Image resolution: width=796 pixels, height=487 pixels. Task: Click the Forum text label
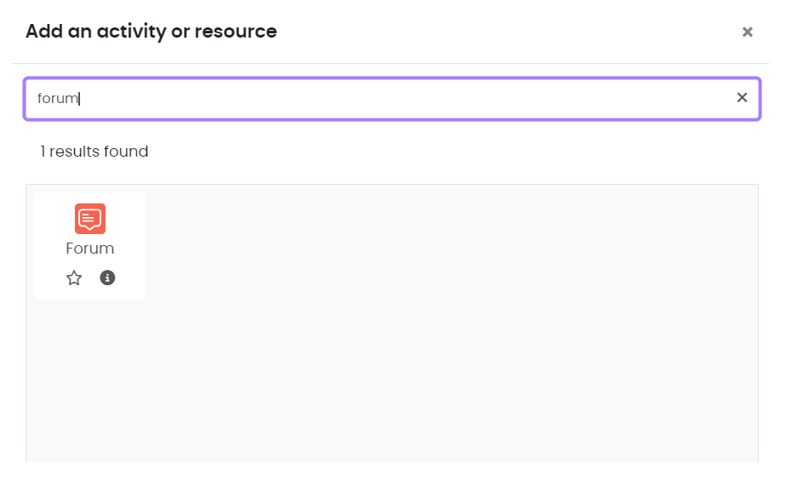coord(90,248)
